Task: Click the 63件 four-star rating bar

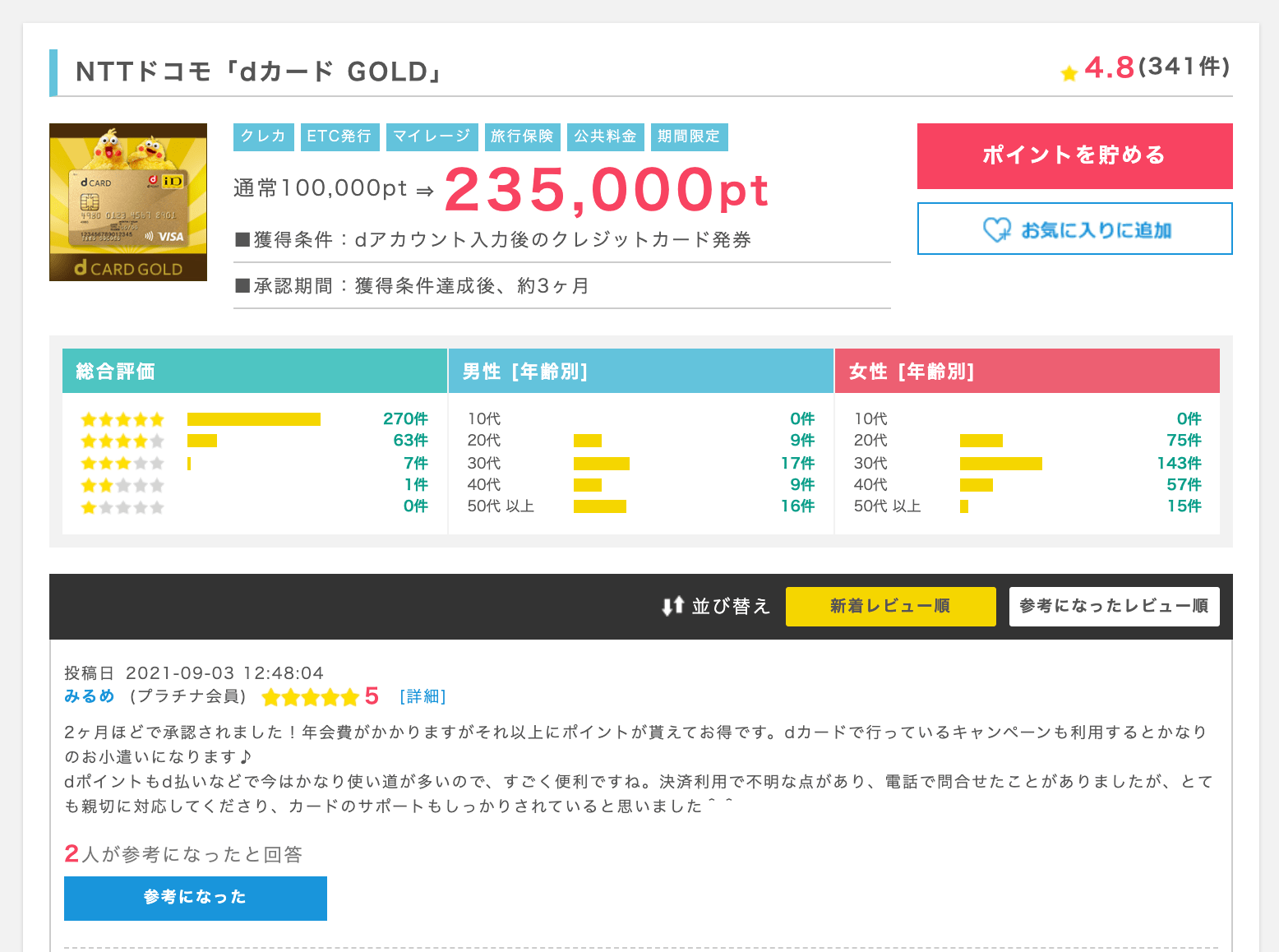Action: click(202, 441)
